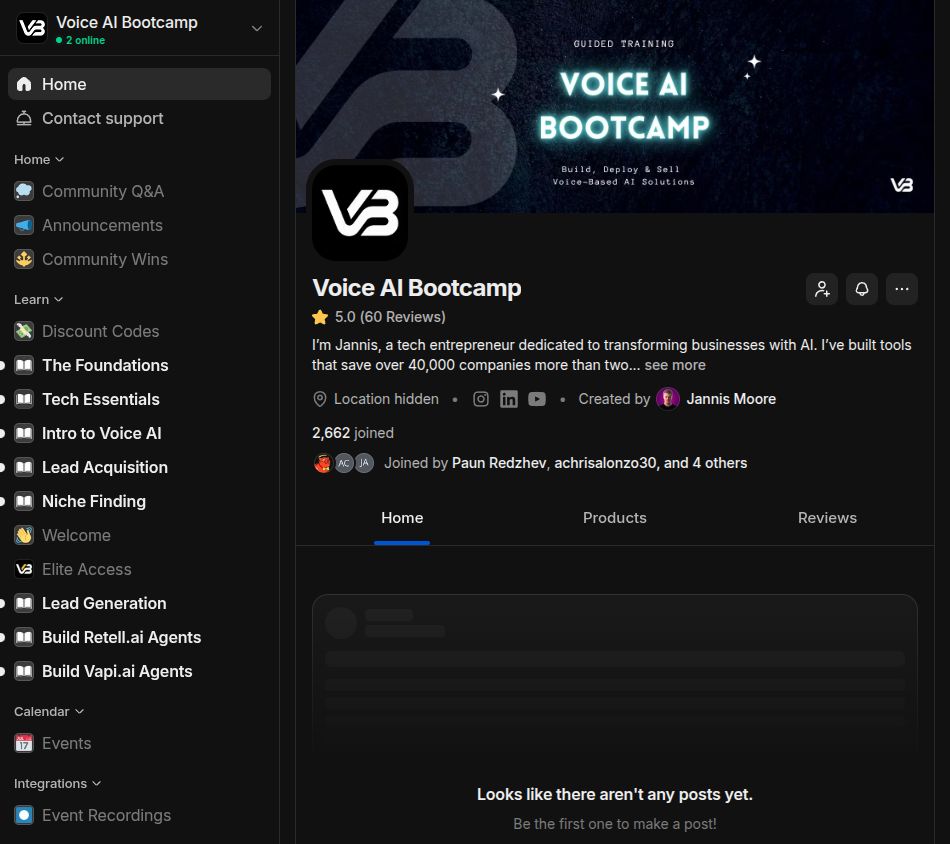
Task: Open the Instagram profile link
Action: (x=480, y=399)
